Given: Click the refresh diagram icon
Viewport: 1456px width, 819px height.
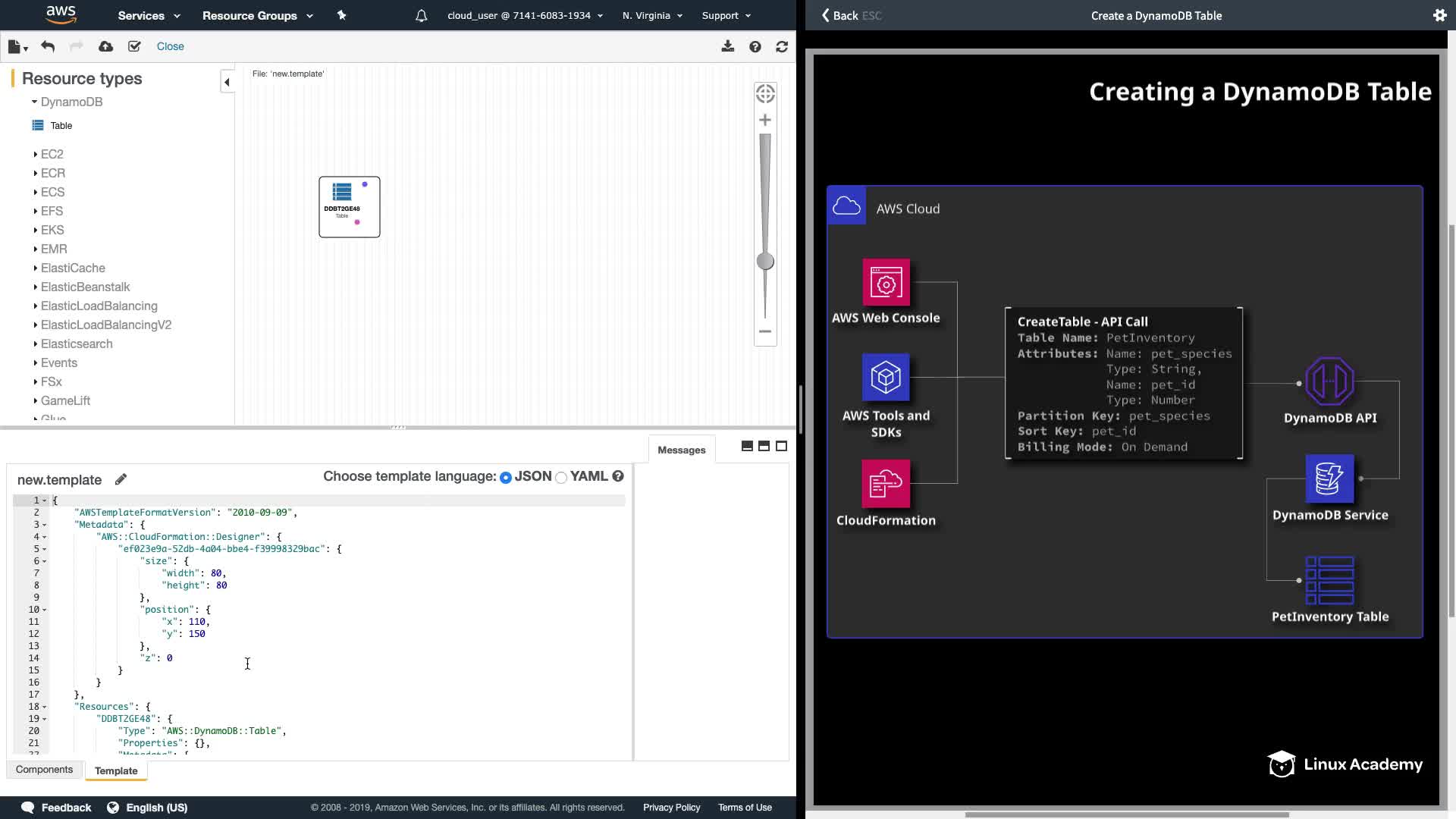Looking at the screenshot, I should pos(782,46).
